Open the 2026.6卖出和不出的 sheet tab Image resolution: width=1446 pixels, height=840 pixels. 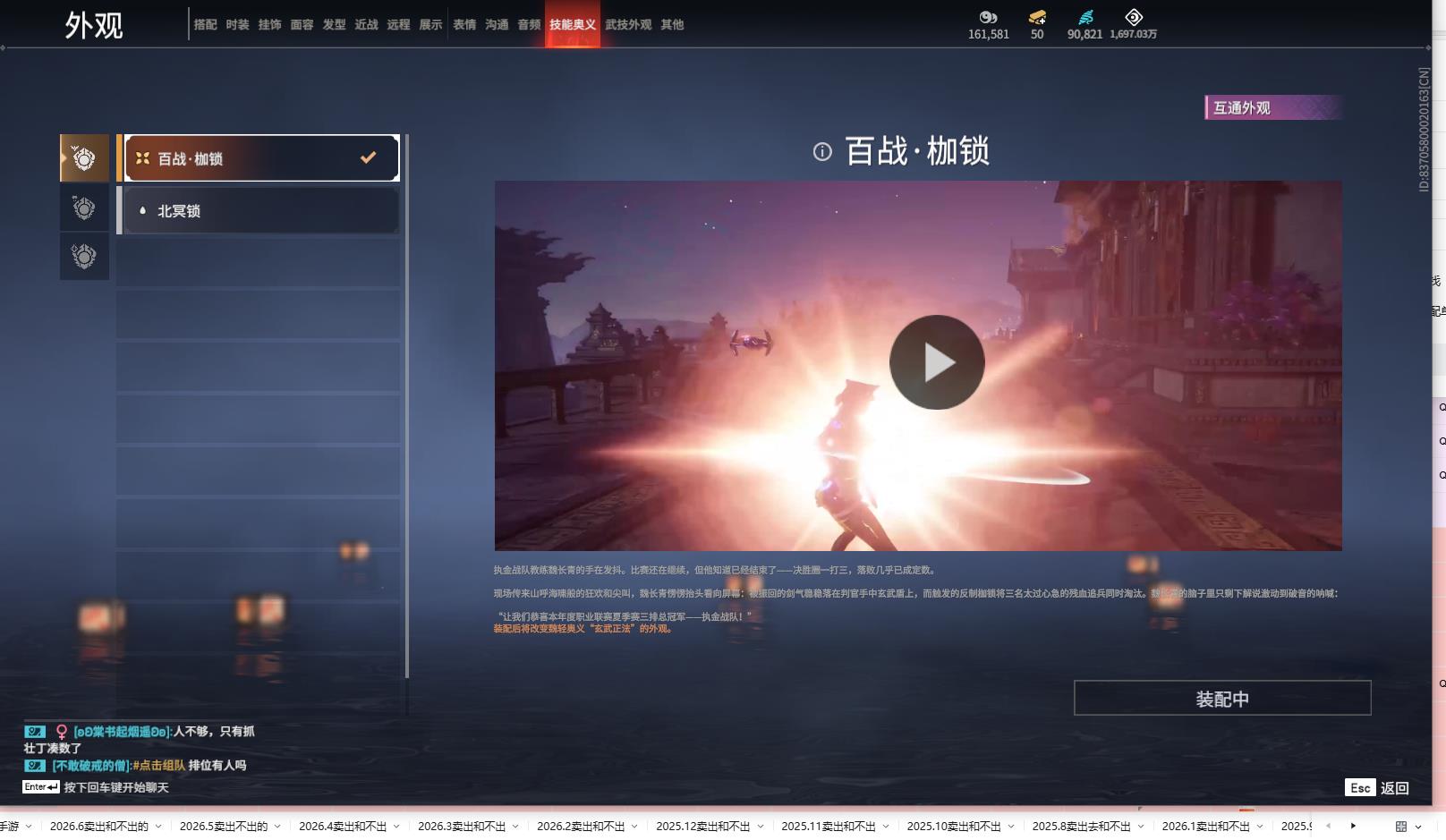click(99, 826)
